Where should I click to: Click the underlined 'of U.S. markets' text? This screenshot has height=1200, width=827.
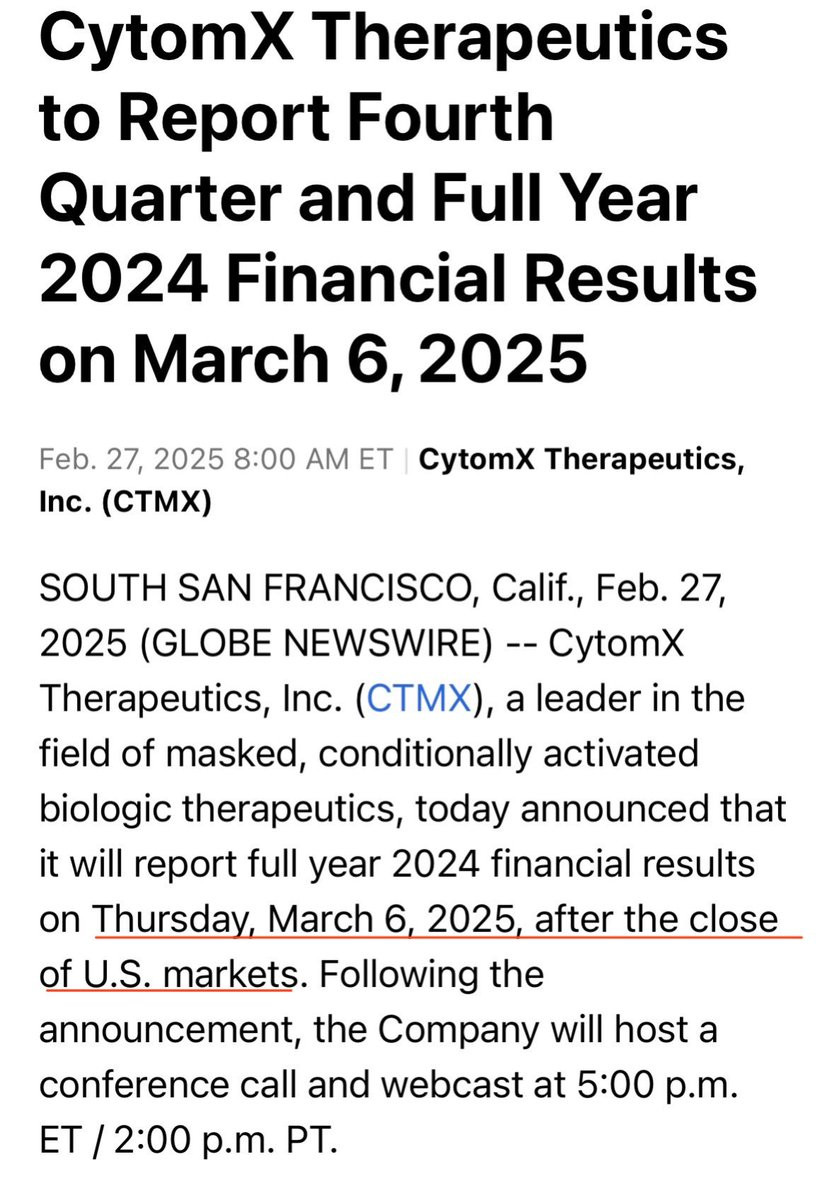(167, 973)
